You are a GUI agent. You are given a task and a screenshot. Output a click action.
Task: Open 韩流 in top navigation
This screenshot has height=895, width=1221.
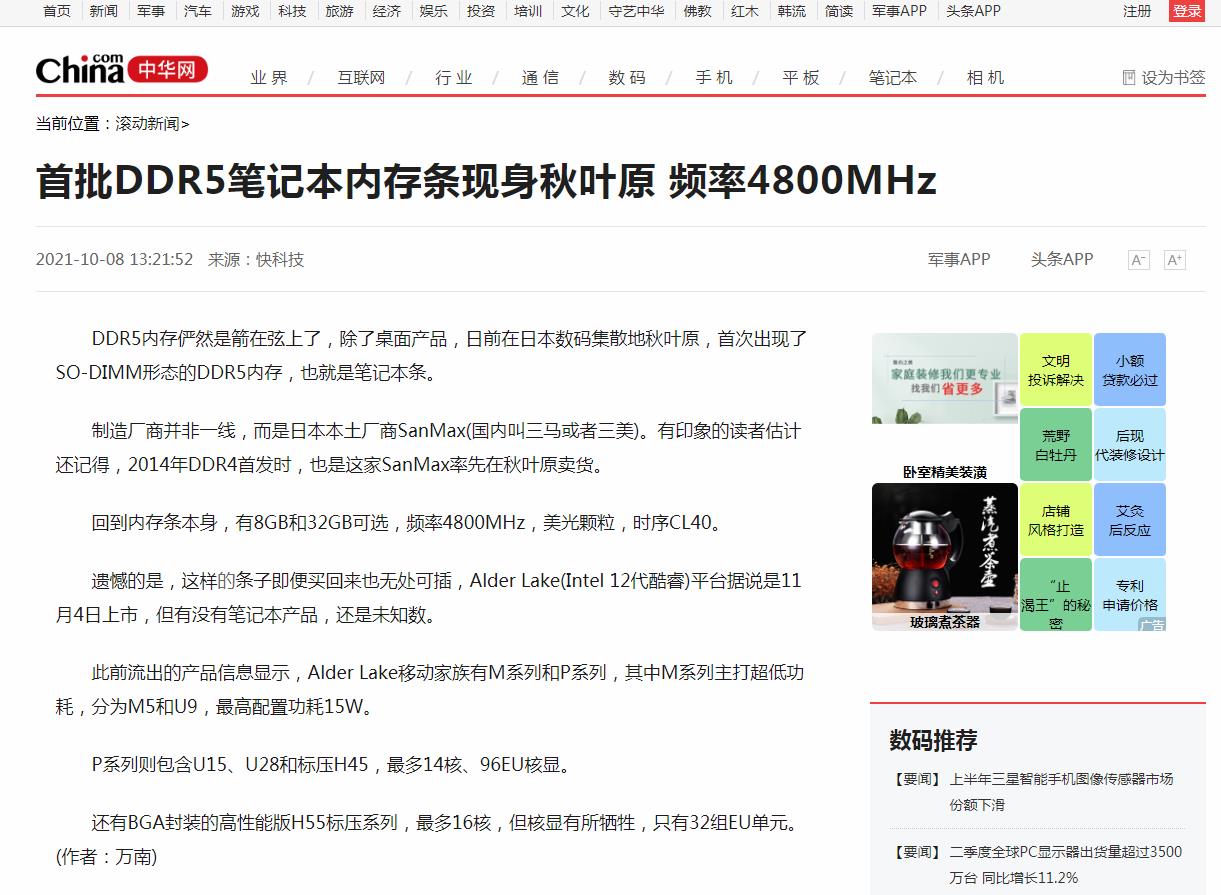pyautogui.click(x=792, y=11)
